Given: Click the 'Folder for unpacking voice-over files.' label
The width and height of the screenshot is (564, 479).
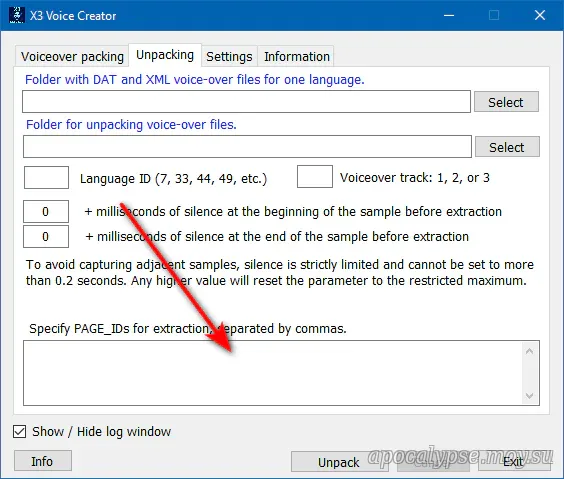Looking at the screenshot, I should (x=131, y=125).
